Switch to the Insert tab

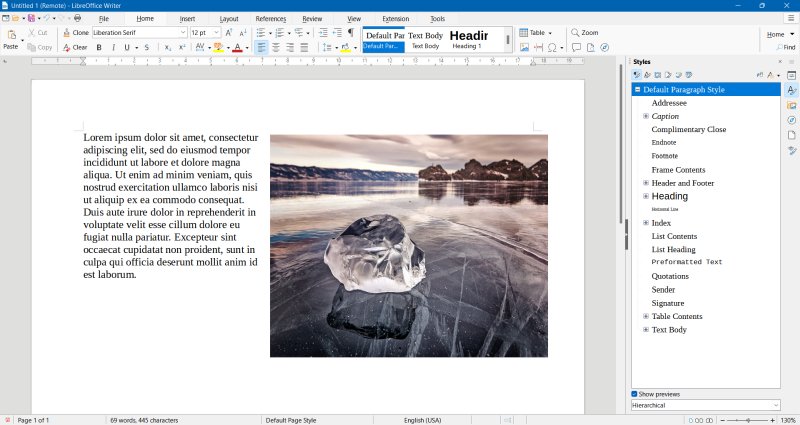pyautogui.click(x=187, y=18)
